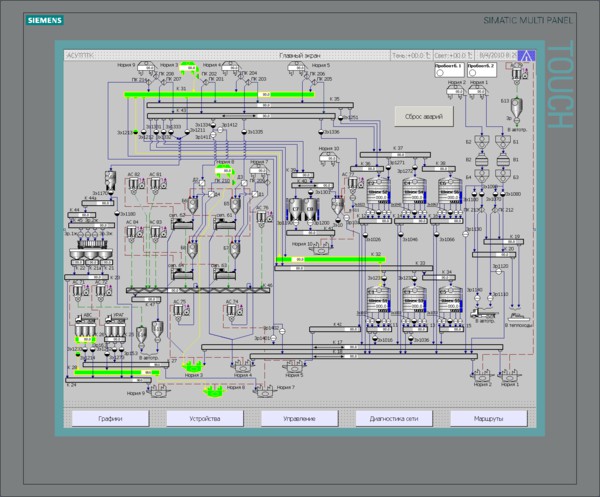Image resolution: width=600 pixels, height=497 pixels.
Task: Open the Графики screen
Action: 110,419
